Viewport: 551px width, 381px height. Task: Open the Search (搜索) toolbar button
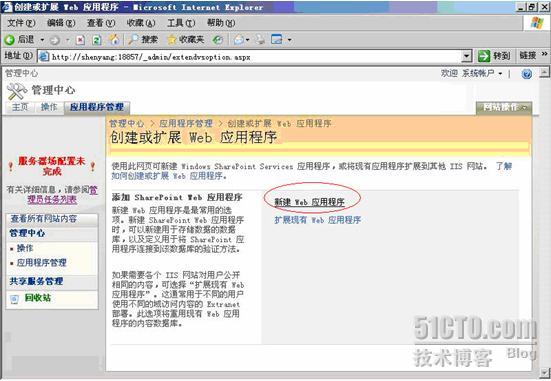(143, 40)
